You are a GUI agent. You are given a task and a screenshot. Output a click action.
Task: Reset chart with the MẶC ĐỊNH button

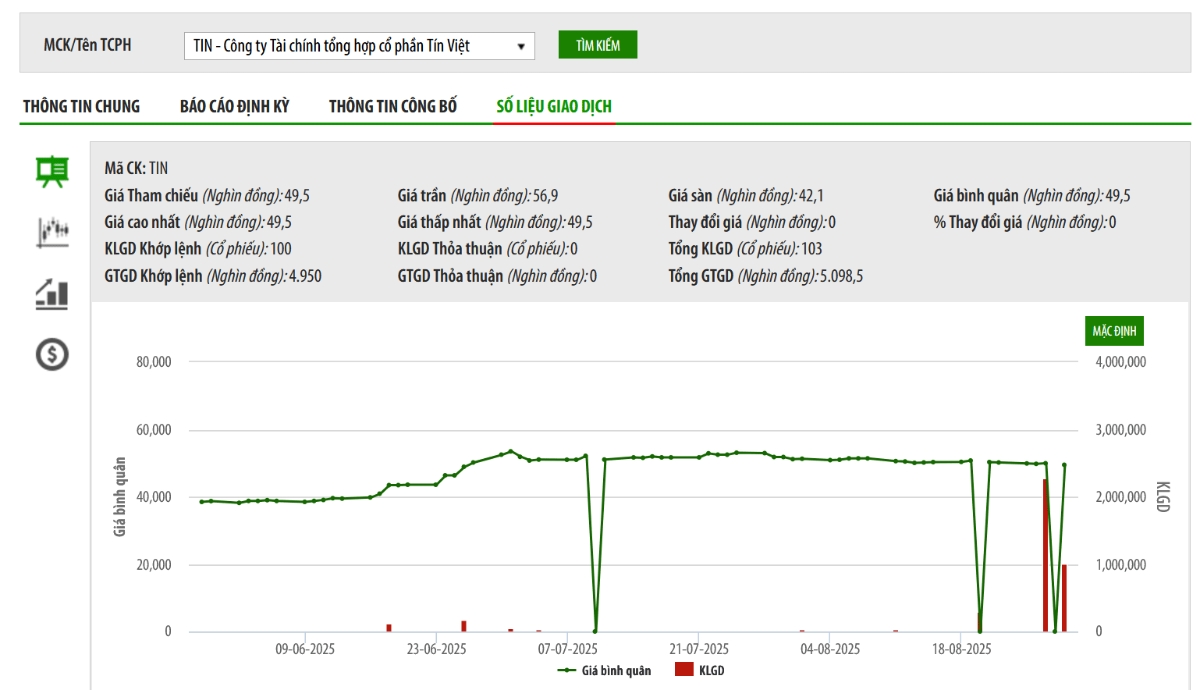[1114, 331]
